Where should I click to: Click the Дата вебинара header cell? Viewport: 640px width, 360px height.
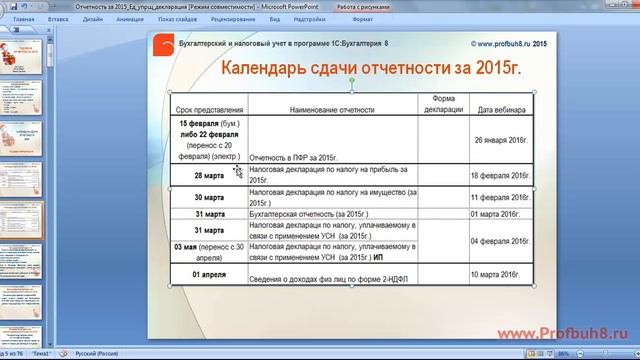pos(501,104)
